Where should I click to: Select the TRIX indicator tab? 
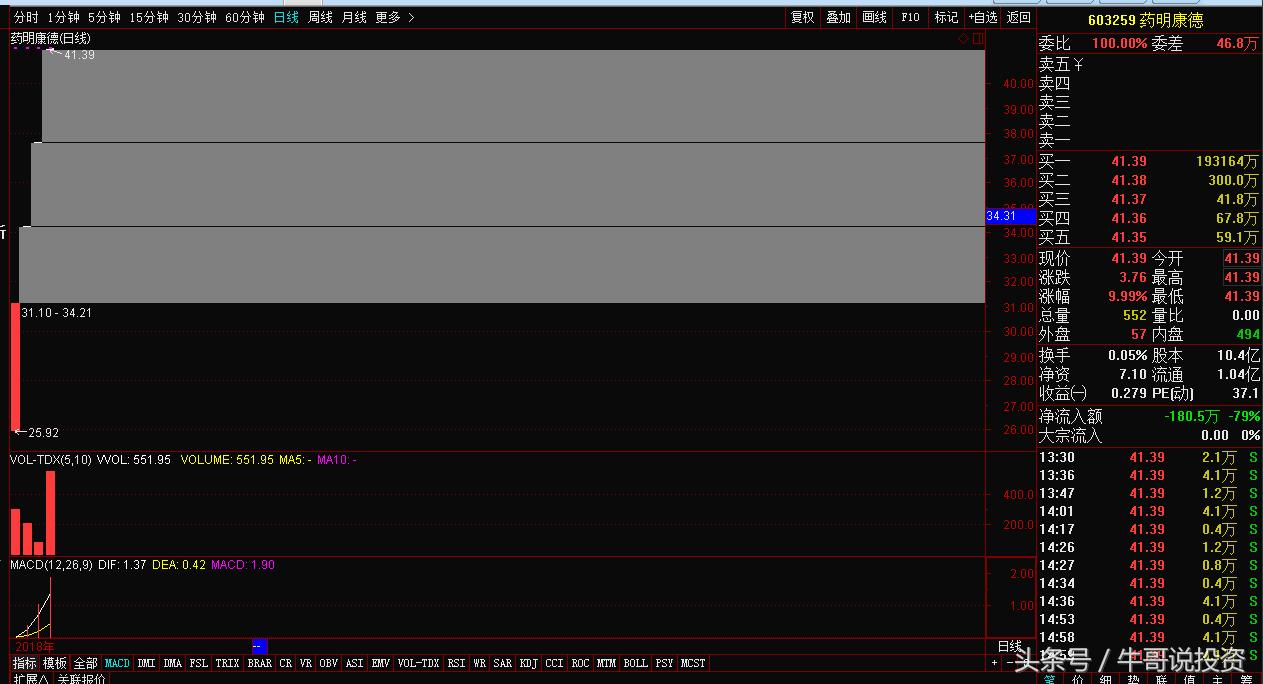pyautogui.click(x=227, y=663)
